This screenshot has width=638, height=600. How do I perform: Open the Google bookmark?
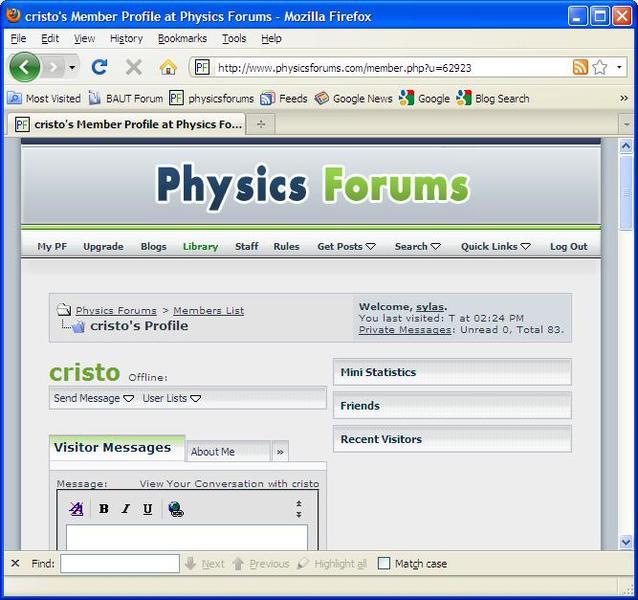[424, 98]
